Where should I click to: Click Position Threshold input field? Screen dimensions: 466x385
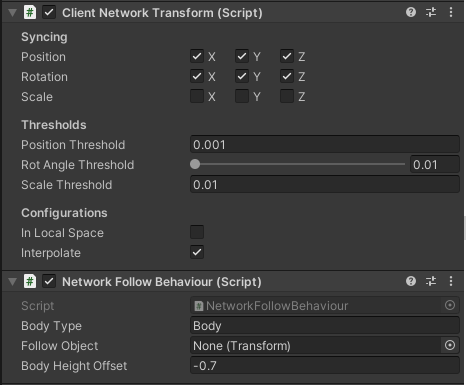pos(325,144)
